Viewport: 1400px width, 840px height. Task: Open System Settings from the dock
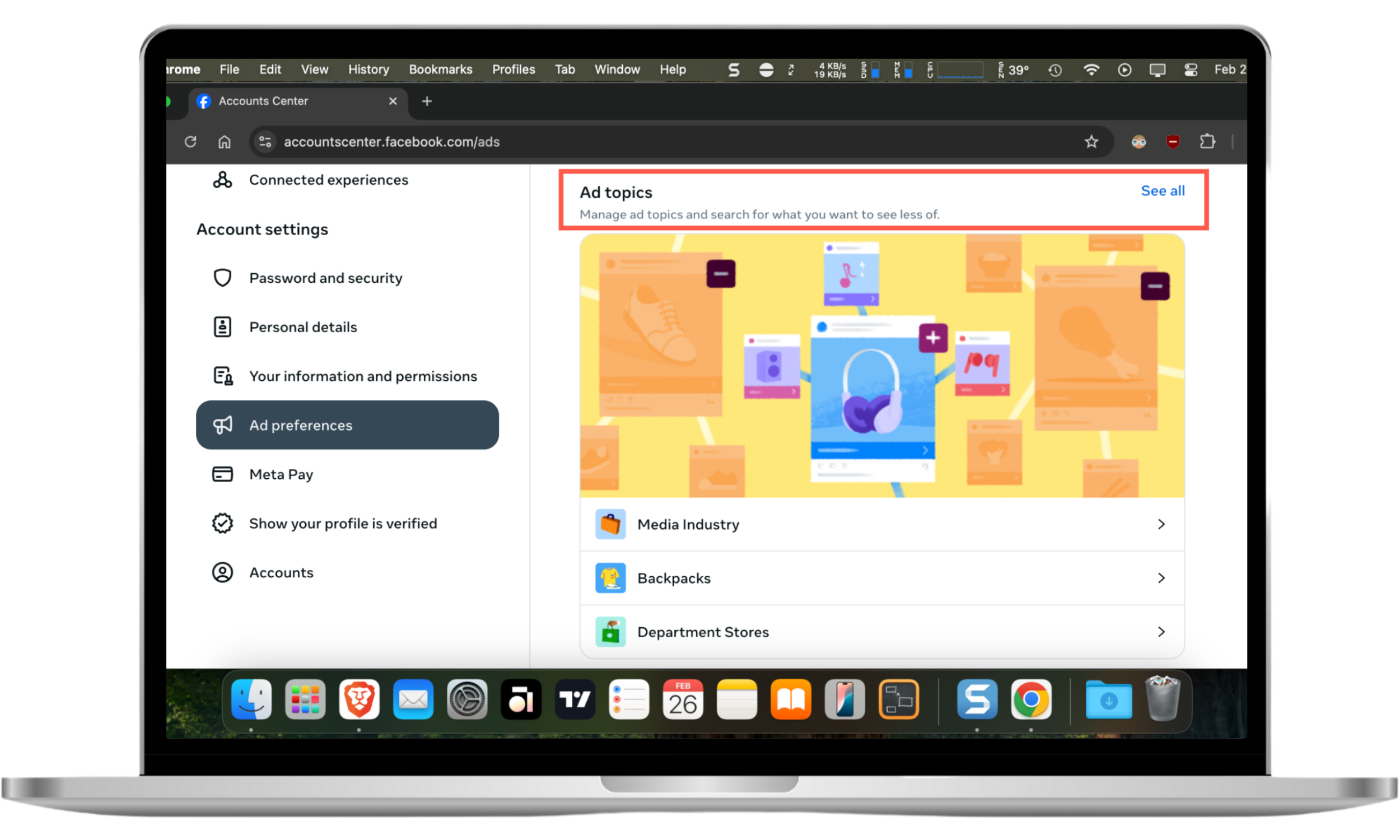point(467,699)
